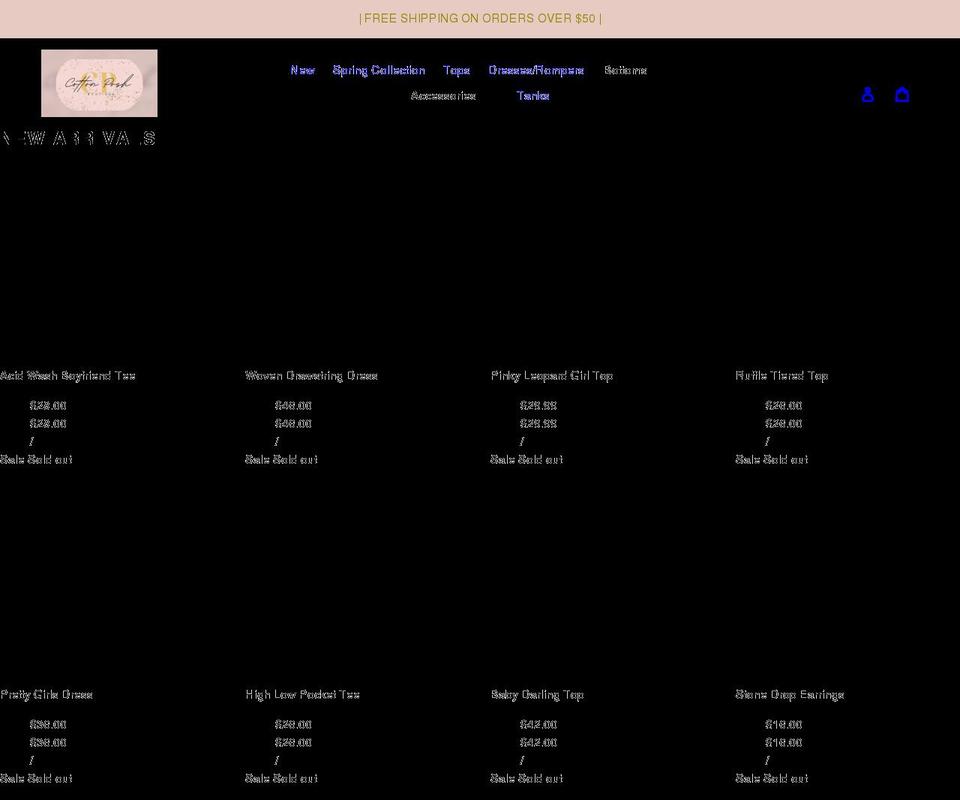Click Sale Sold out under Woven Drawstring Dress
Image resolution: width=960 pixels, height=800 pixels.
[x=281, y=460]
